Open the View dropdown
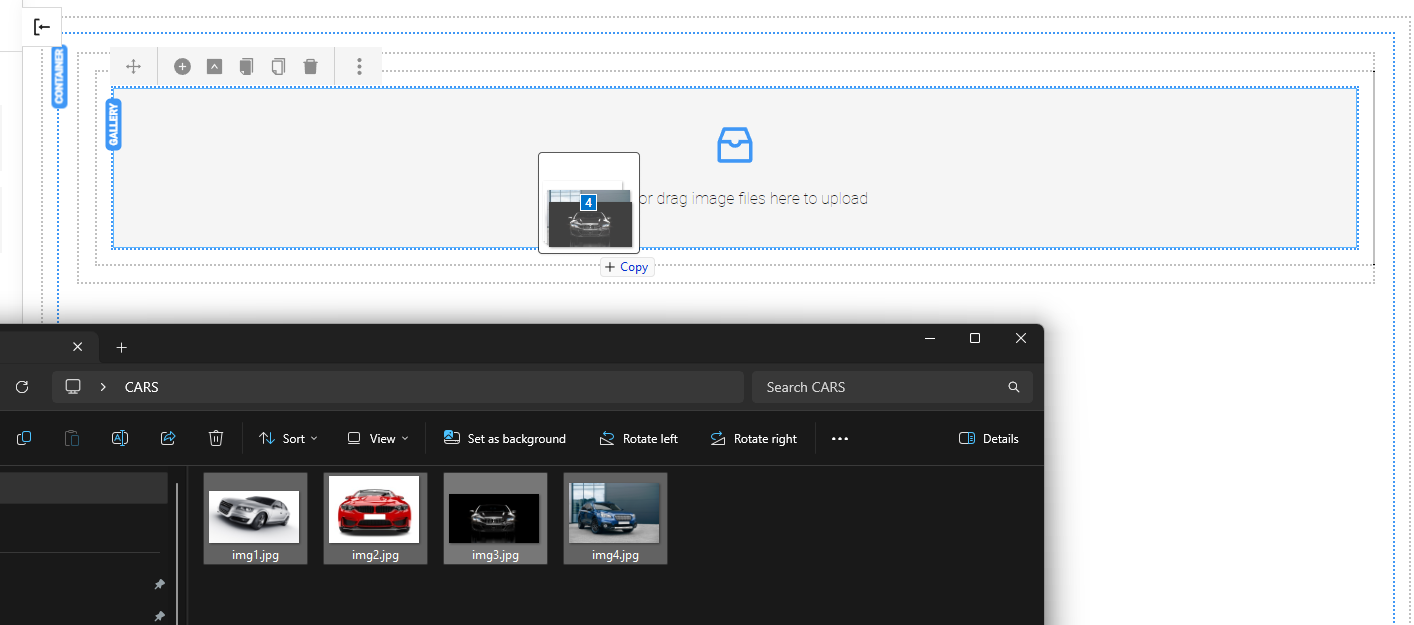1414x625 pixels. click(x=377, y=438)
